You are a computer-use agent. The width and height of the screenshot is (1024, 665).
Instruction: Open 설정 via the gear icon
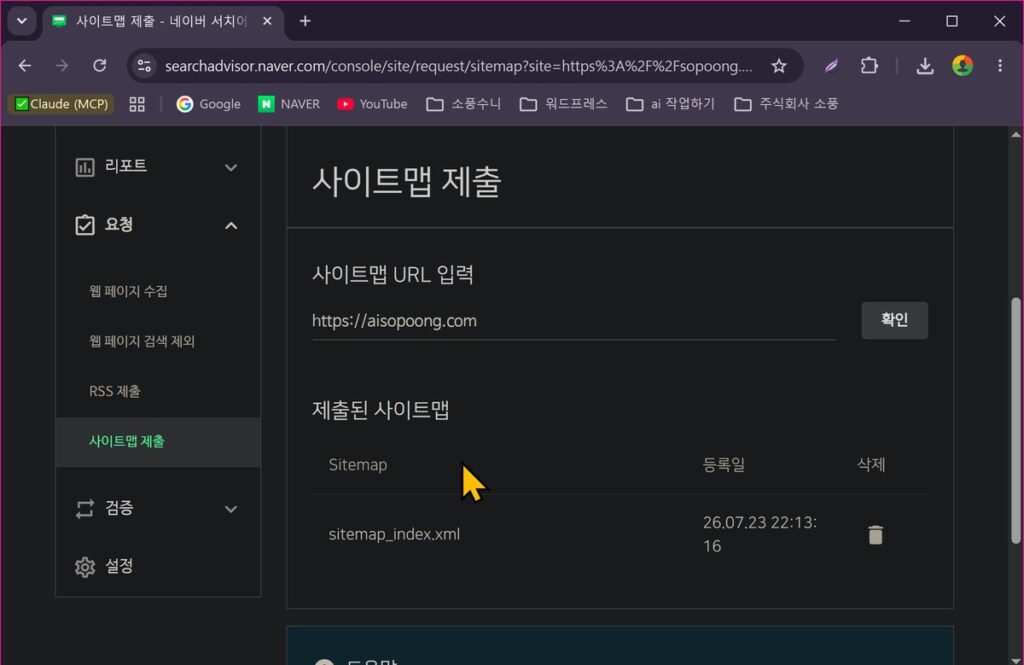[x=85, y=566]
